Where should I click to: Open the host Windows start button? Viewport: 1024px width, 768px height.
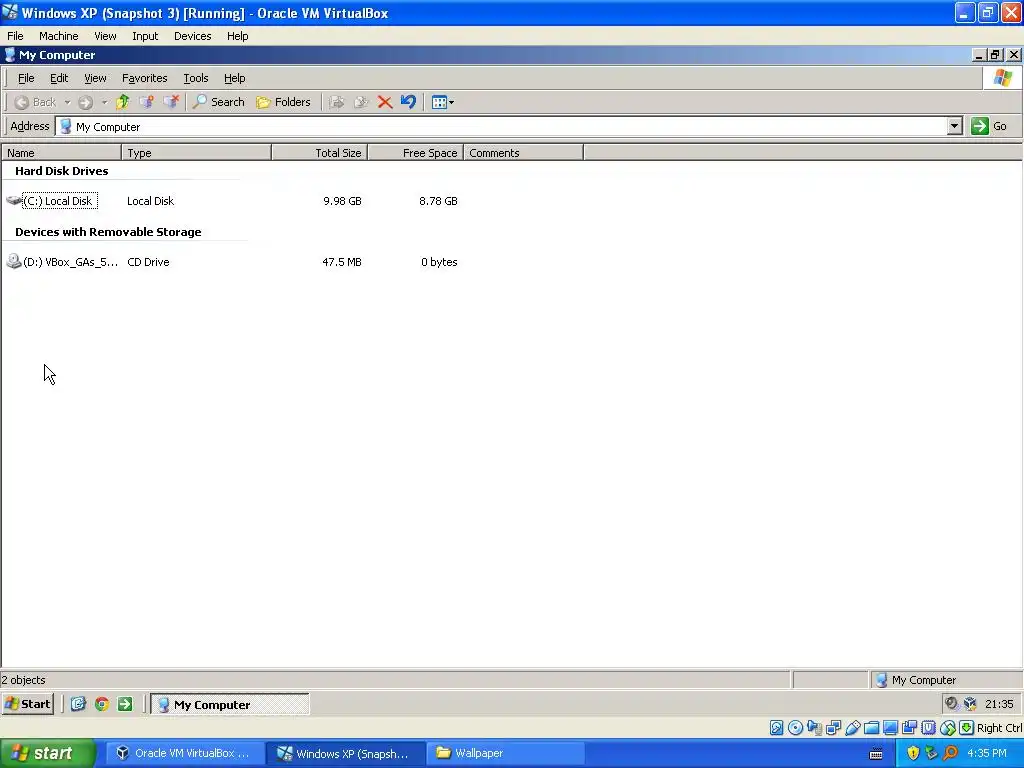pos(48,753)
